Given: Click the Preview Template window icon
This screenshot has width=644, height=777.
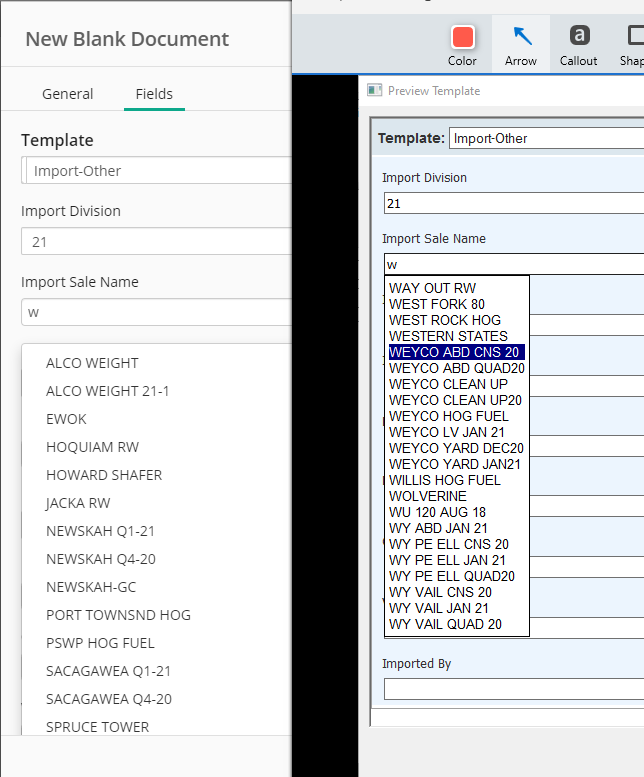Looking at the screenshot, I should tap(374, 90).
